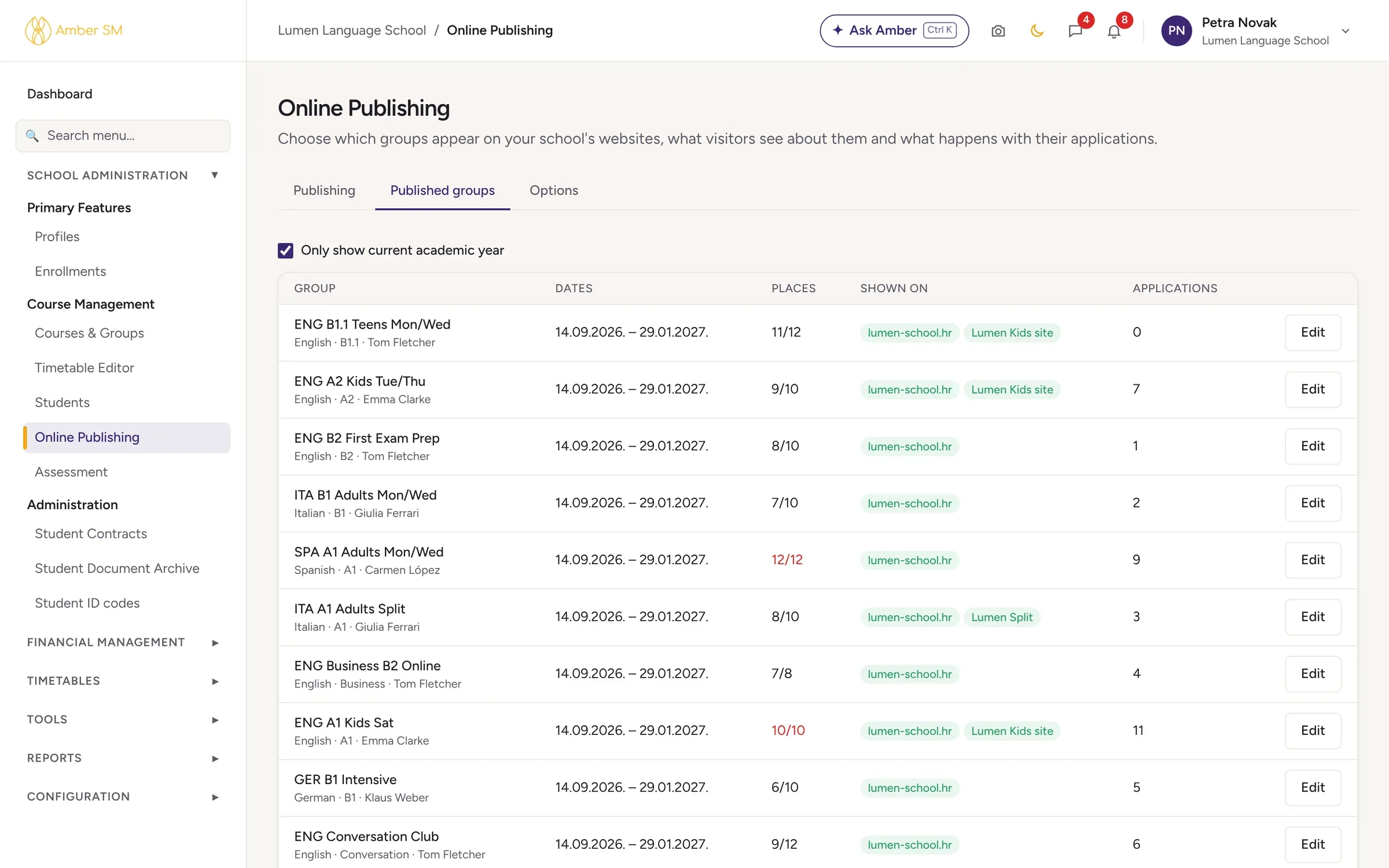Select the Published groups tab
The image size is (1389, 868).
[x=442, y=190]
